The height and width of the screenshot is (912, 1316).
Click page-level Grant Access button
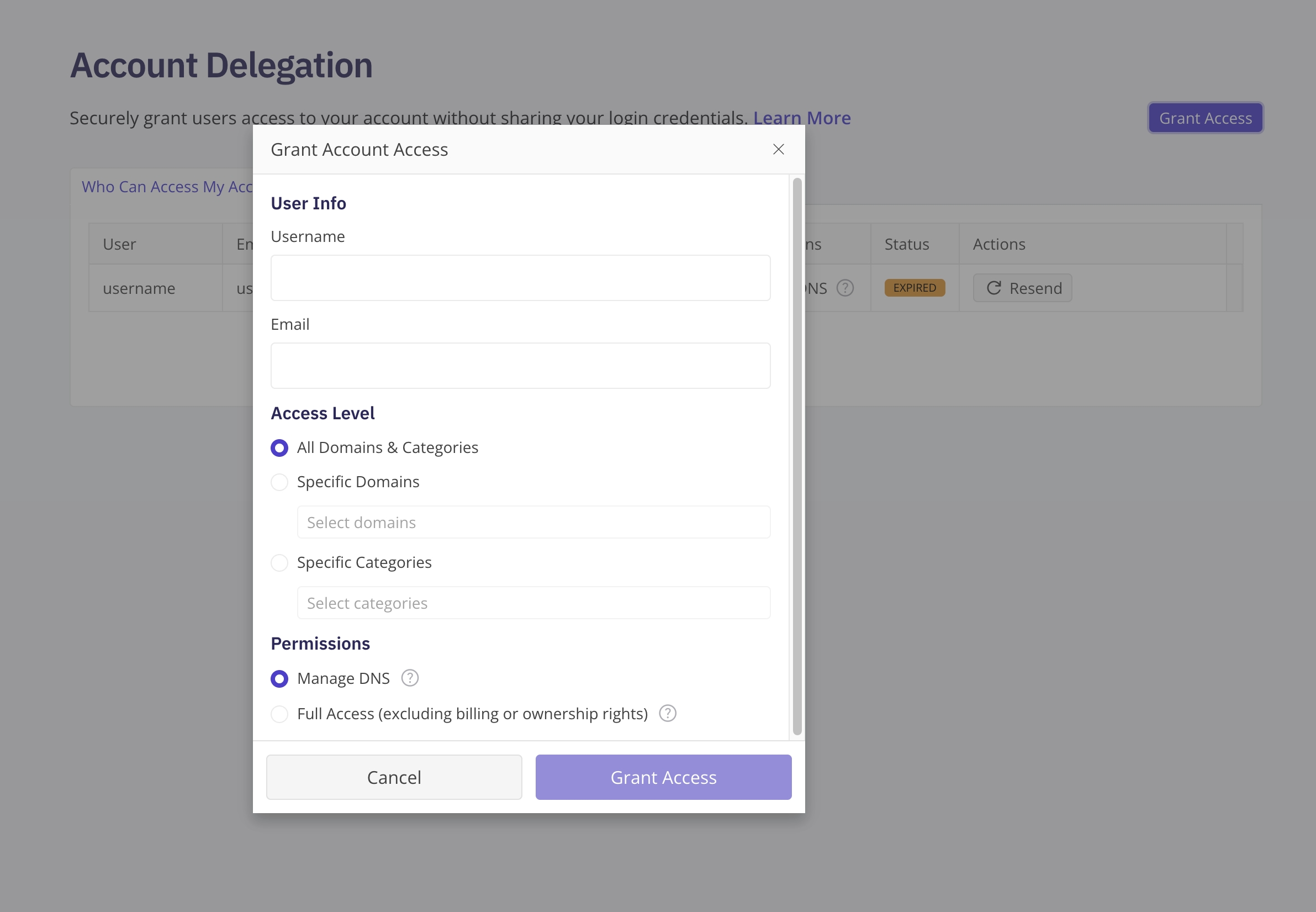coord(1205,118)
